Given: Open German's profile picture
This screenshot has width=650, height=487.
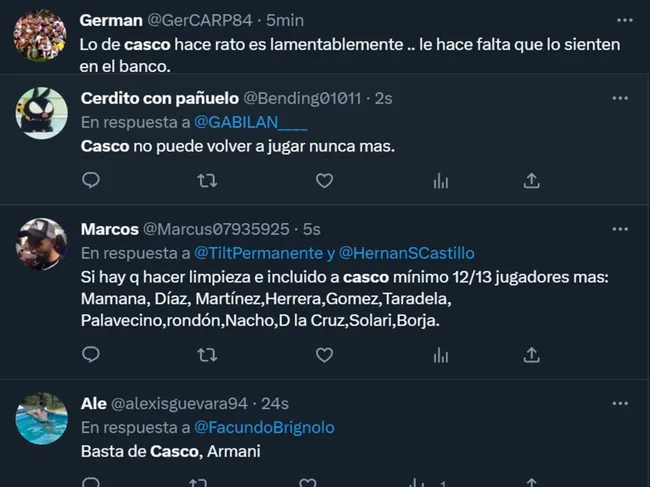Looking at the screenshot, I should pos(41,35).
